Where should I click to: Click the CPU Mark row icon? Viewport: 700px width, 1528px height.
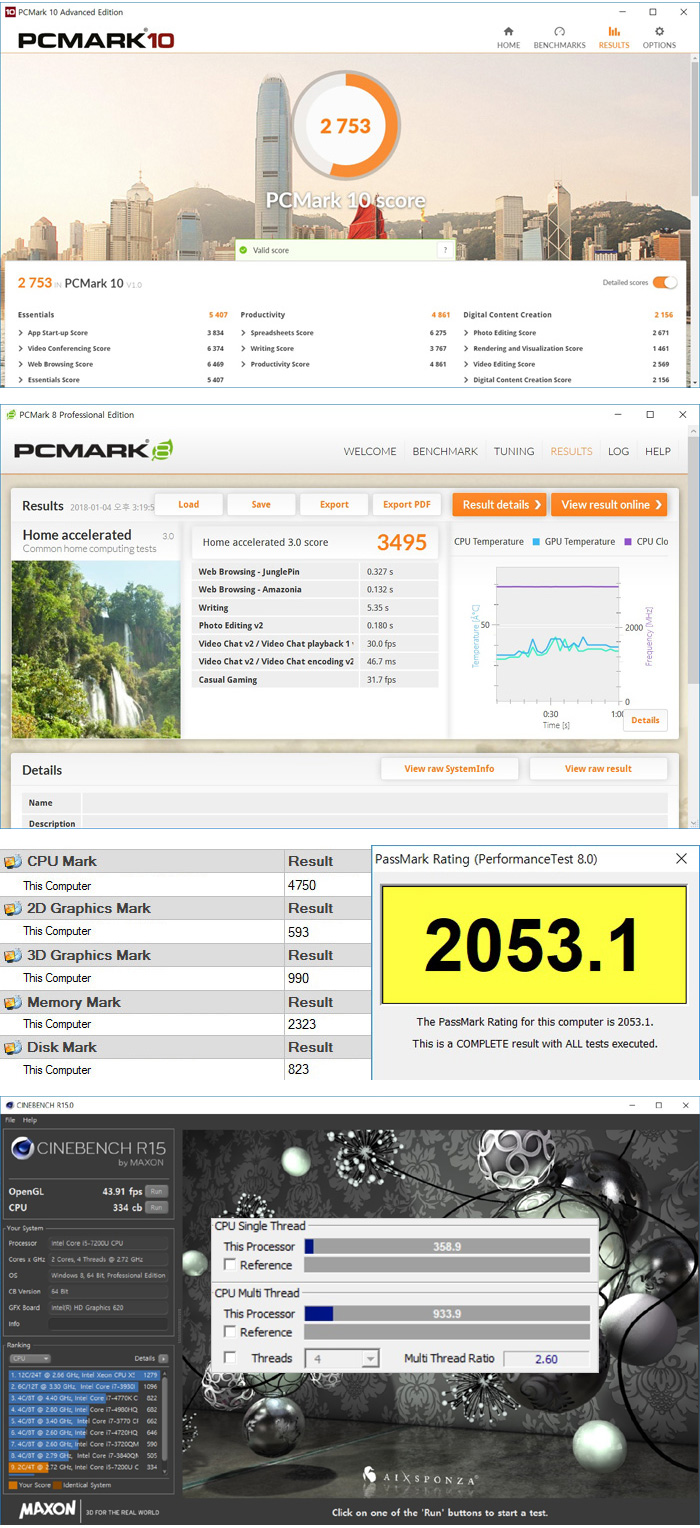click(x=12, y=862)
